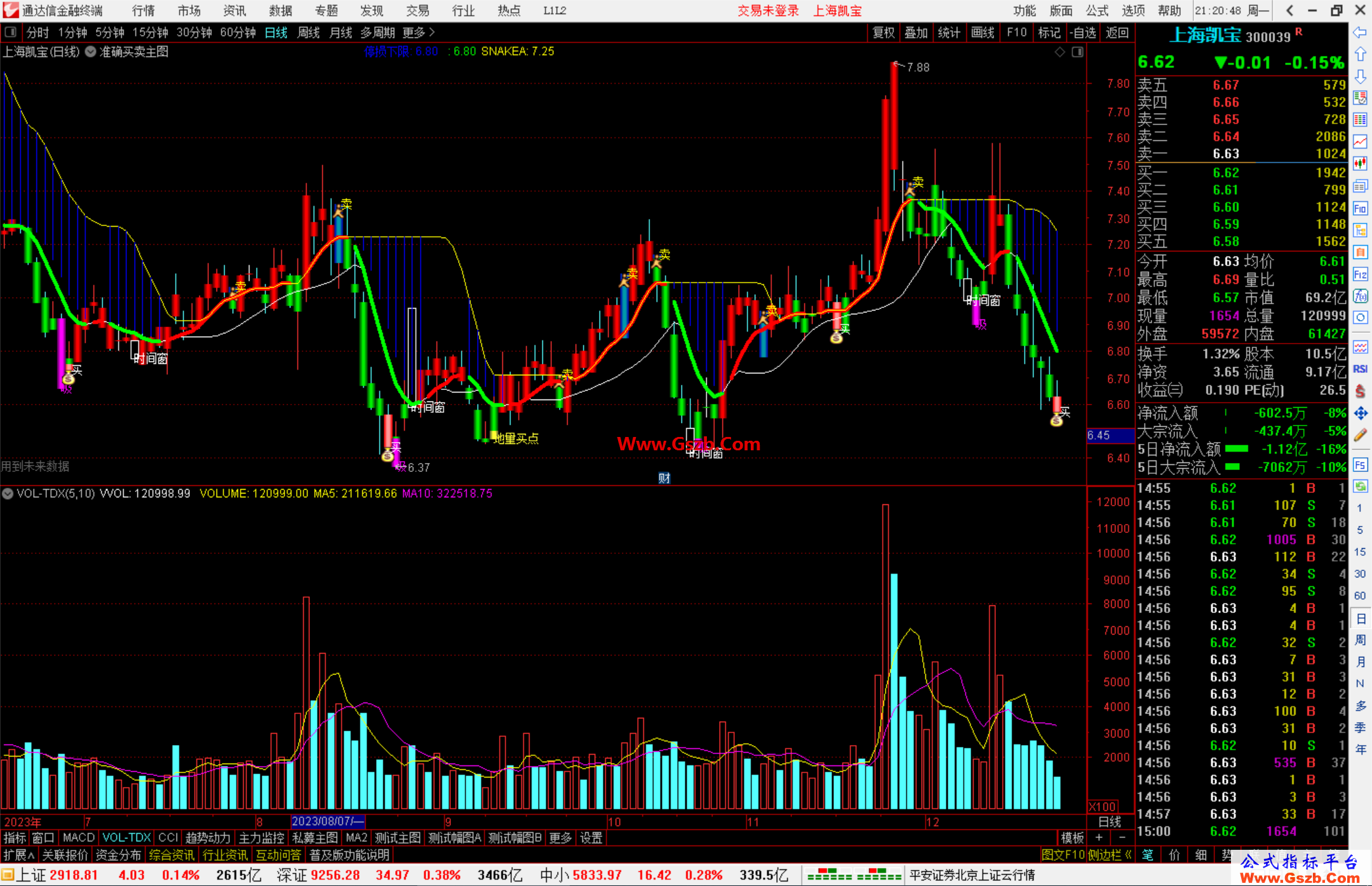Click the 6.45 price axis marker
The image size is (1372, 886).
coord(1110,436)
